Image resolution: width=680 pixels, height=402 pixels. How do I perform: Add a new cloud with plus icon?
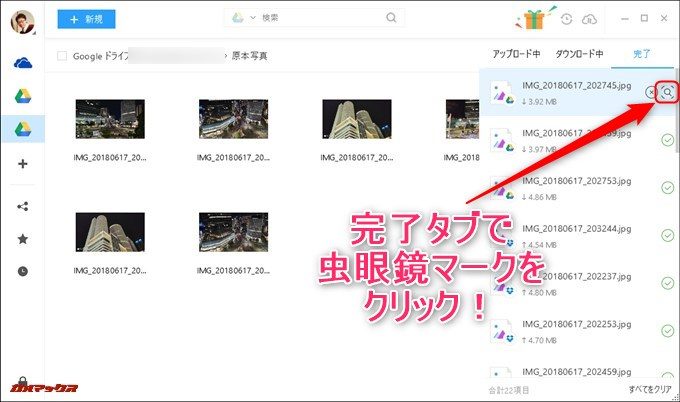23,164
